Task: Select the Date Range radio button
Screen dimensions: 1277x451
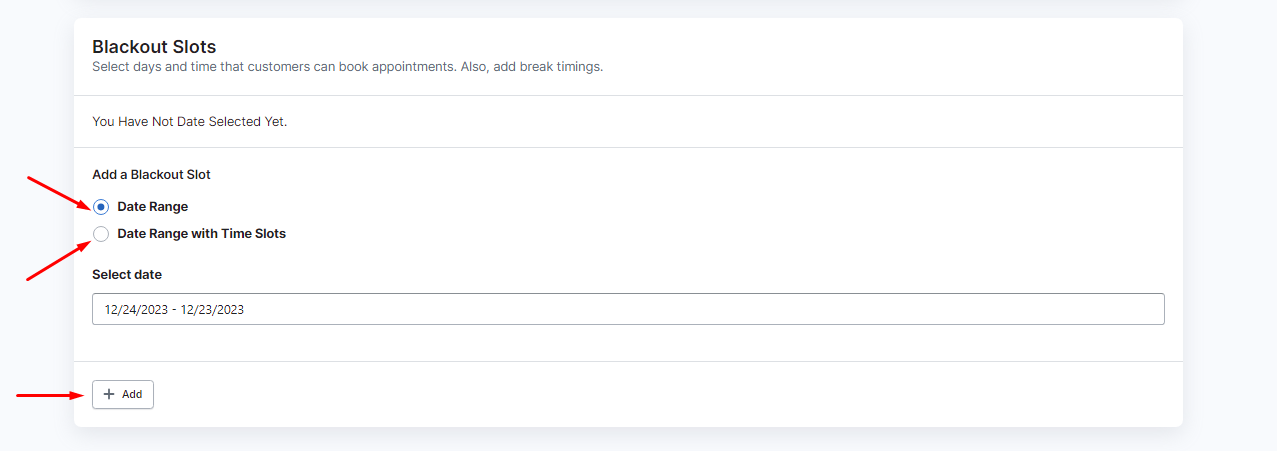Action: (x=101, y=207)
